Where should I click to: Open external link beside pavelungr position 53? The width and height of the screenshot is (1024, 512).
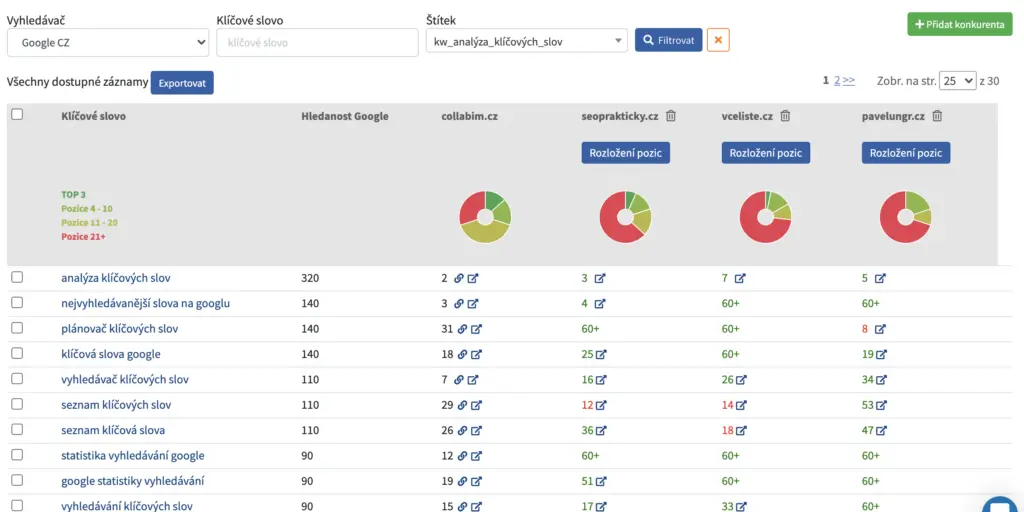(x=881, y=405)
